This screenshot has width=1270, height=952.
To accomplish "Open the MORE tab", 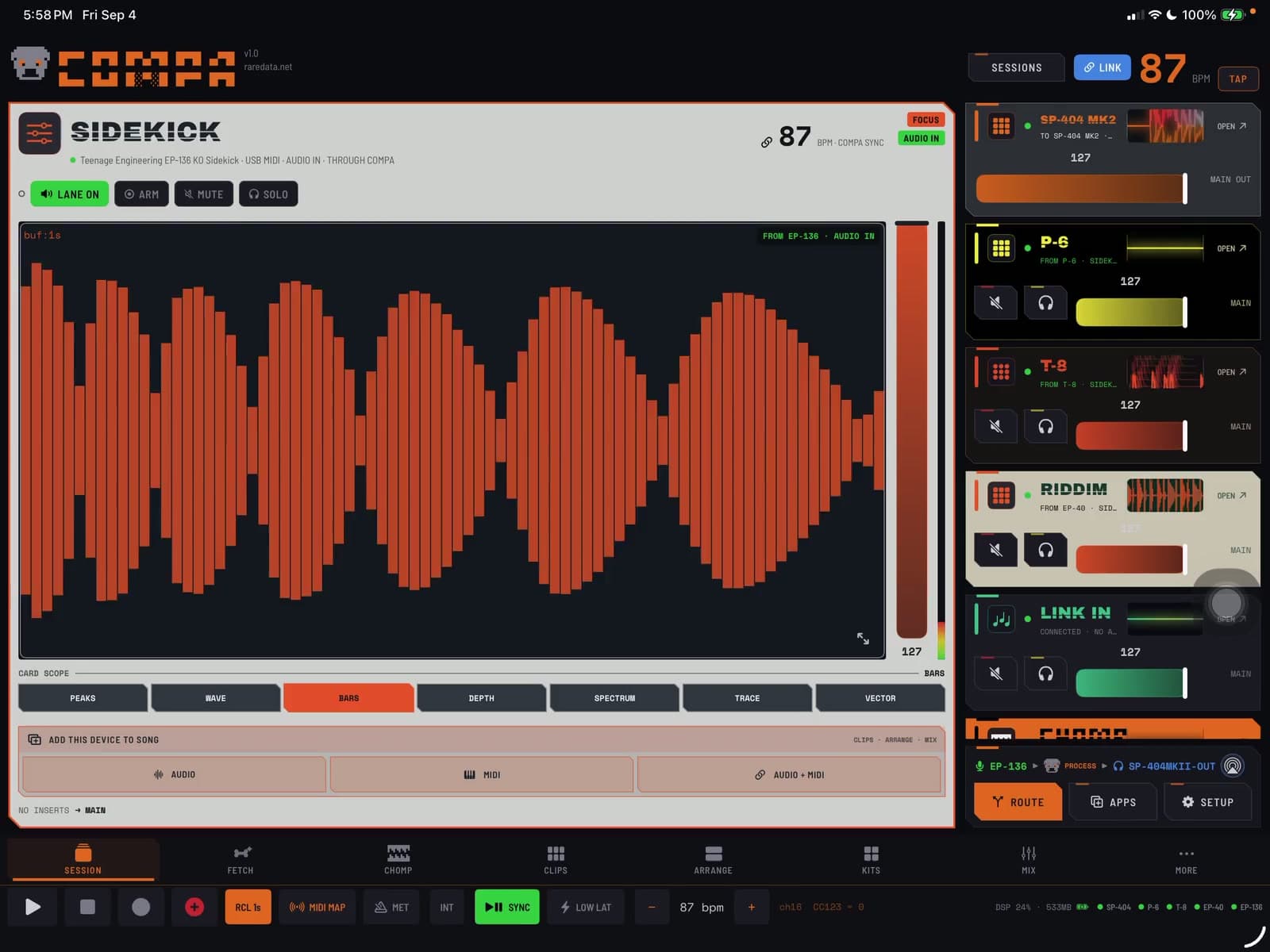I will (x=1186, y=860).
